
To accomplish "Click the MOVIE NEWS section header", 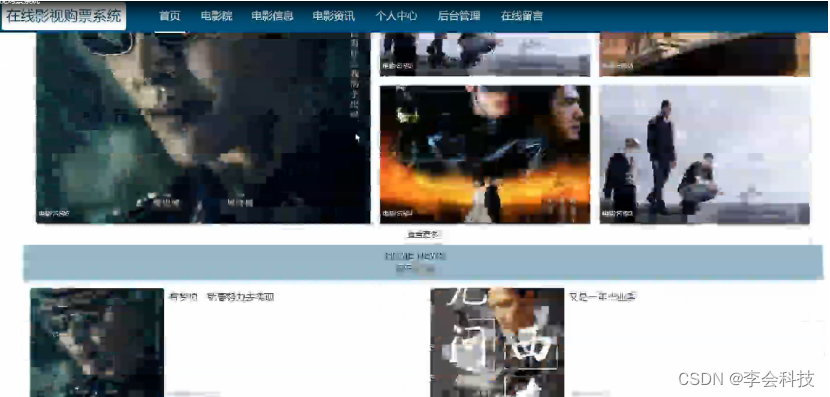I will [x=423, y=263].
